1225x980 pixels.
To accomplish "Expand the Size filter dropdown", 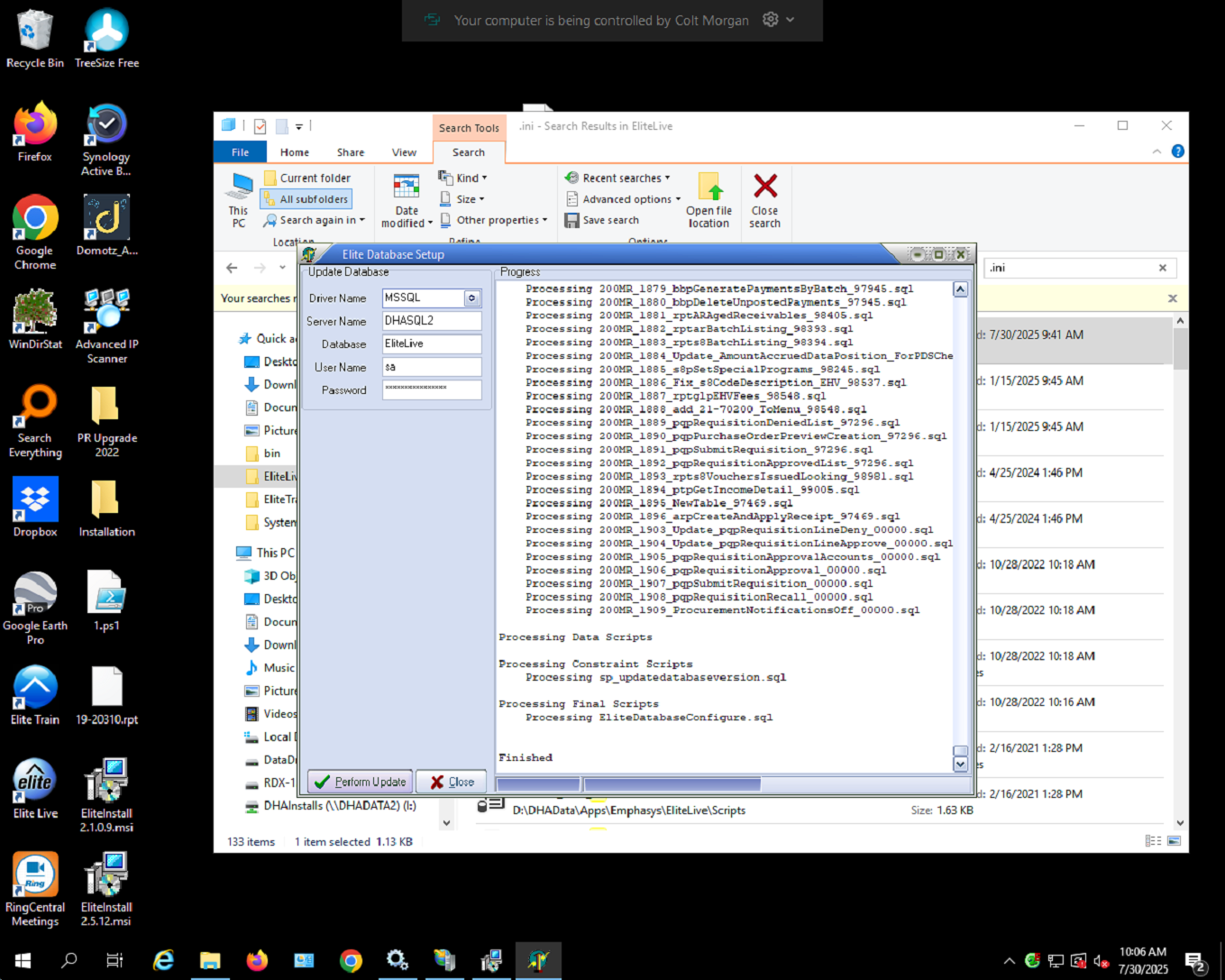I will [462, 199].
